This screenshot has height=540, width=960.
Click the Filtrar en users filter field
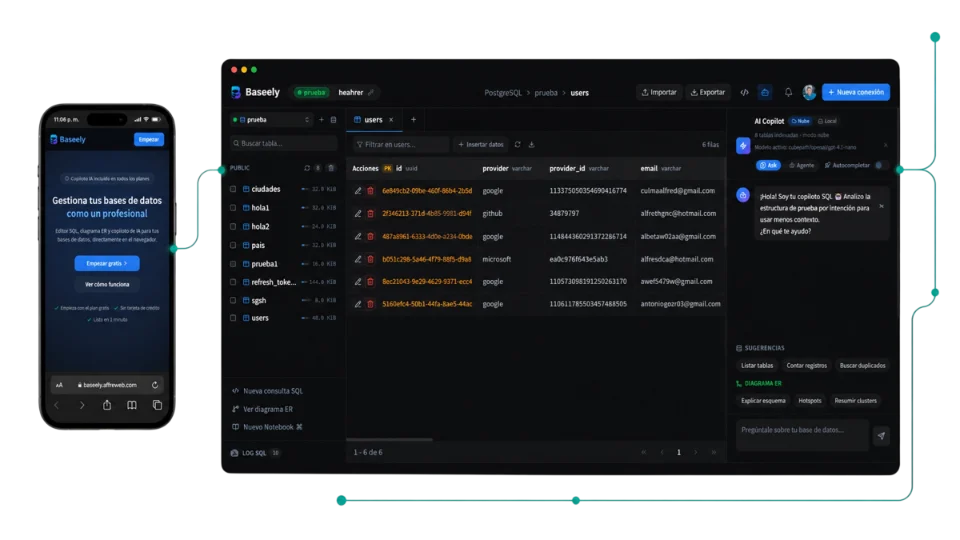coord(400,144)
